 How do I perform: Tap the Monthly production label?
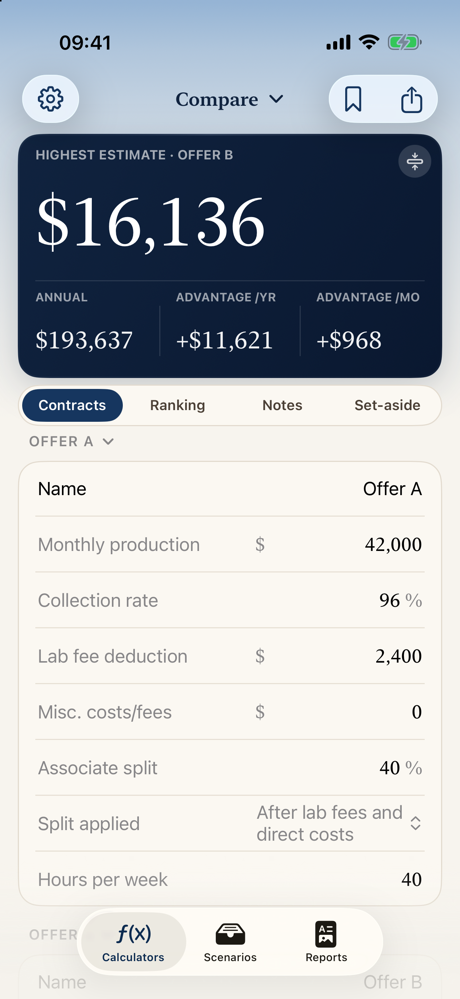pos(119,545)
